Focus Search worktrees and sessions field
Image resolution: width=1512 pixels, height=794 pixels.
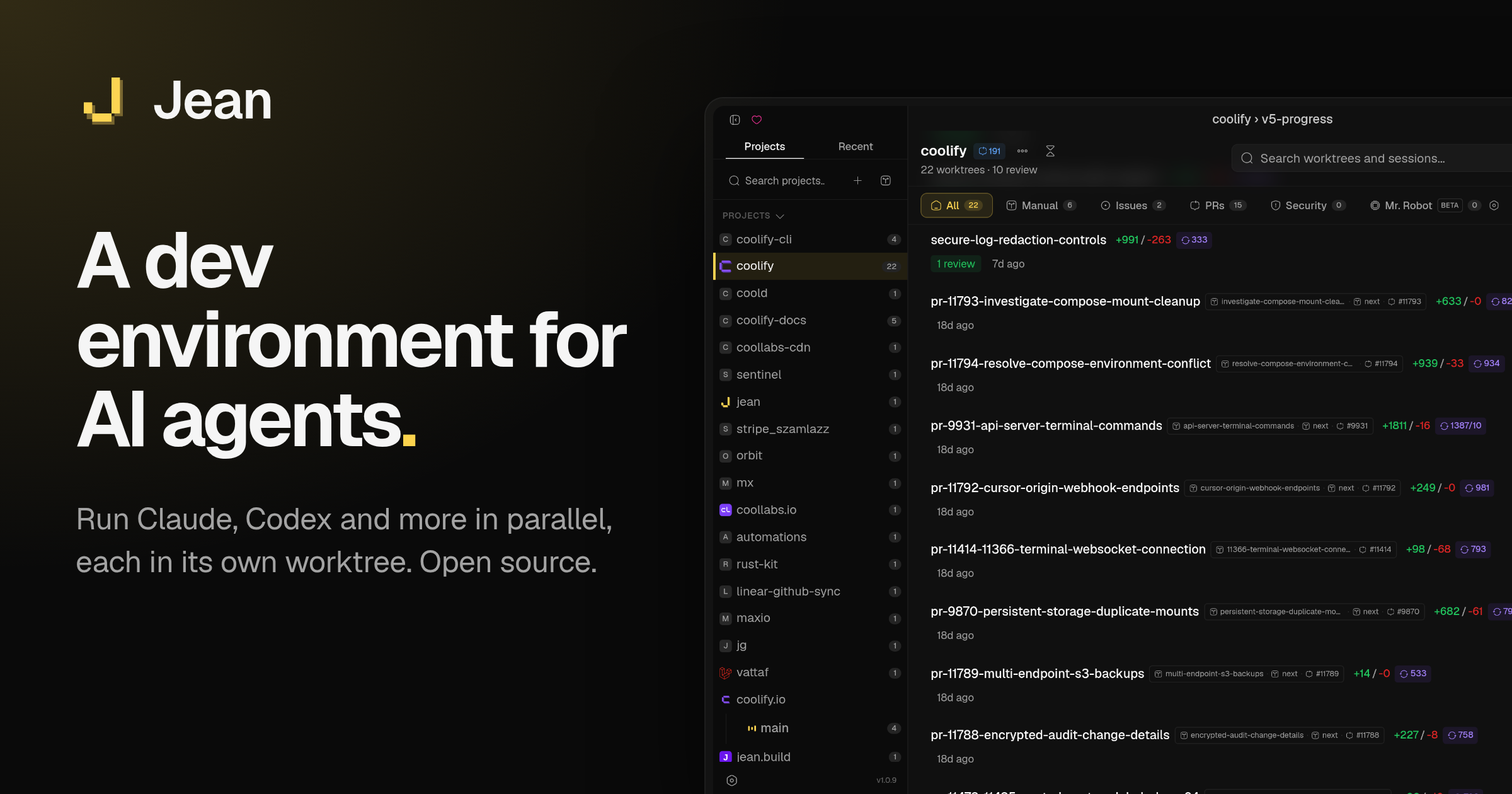pos(1373,159)
